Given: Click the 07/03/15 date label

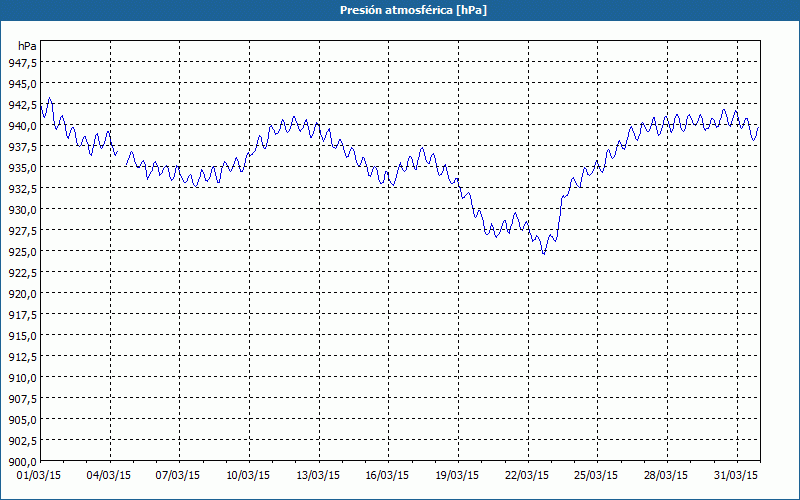Looking at the screenshot, I should point(178,476).
